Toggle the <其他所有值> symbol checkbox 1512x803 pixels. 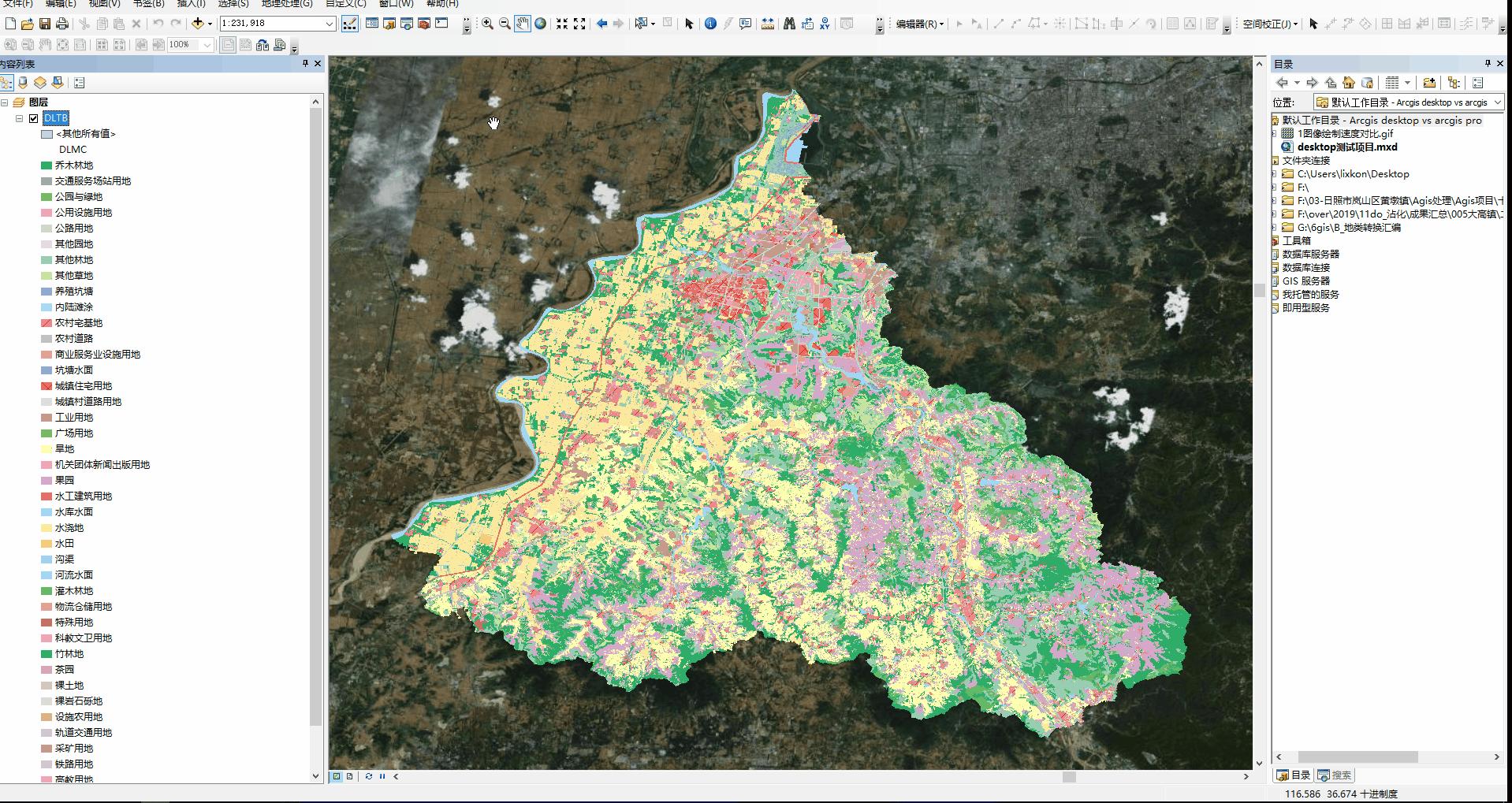point(45,134)
